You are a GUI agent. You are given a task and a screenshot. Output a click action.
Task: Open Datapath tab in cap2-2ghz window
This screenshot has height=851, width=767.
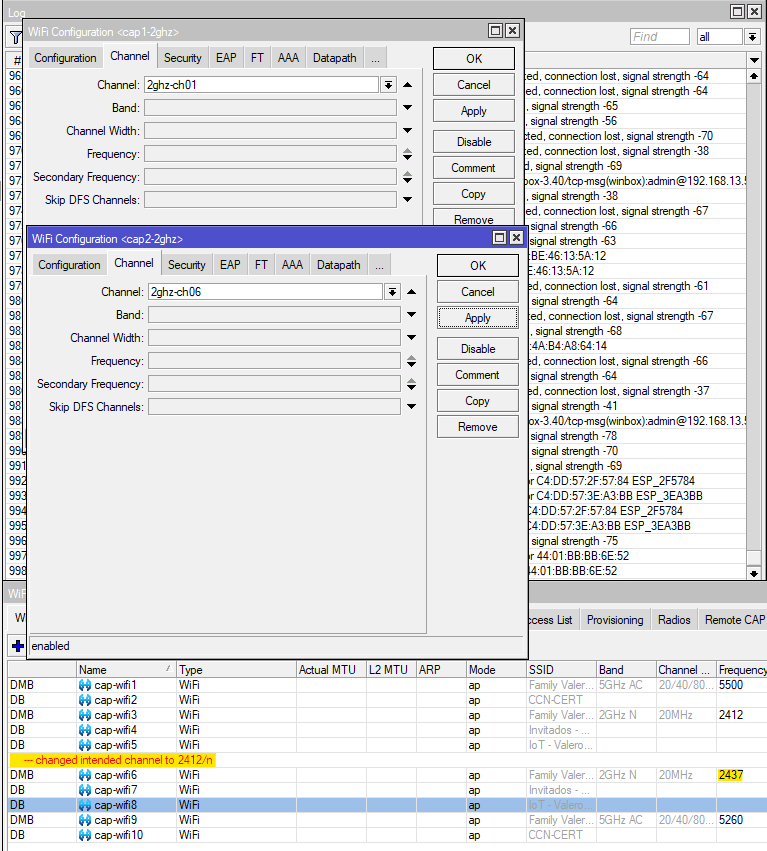339,265
